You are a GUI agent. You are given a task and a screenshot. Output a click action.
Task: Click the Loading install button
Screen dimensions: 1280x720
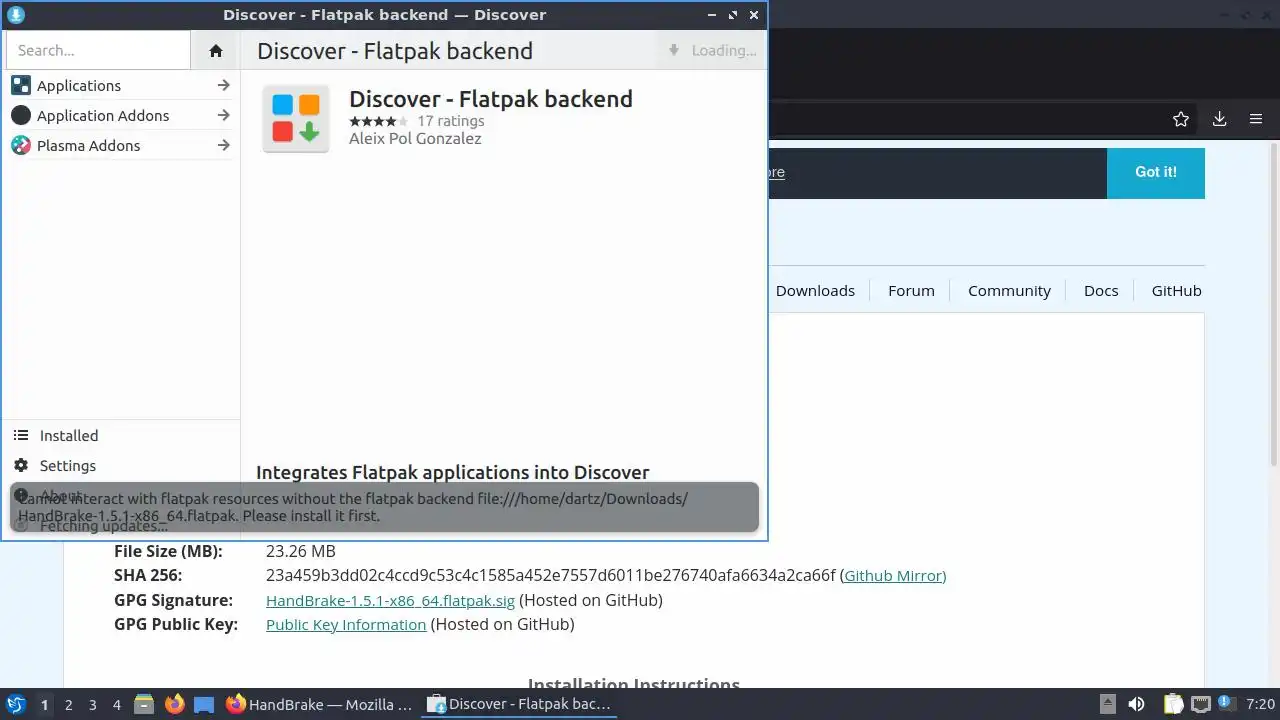[x=712, y=50]
